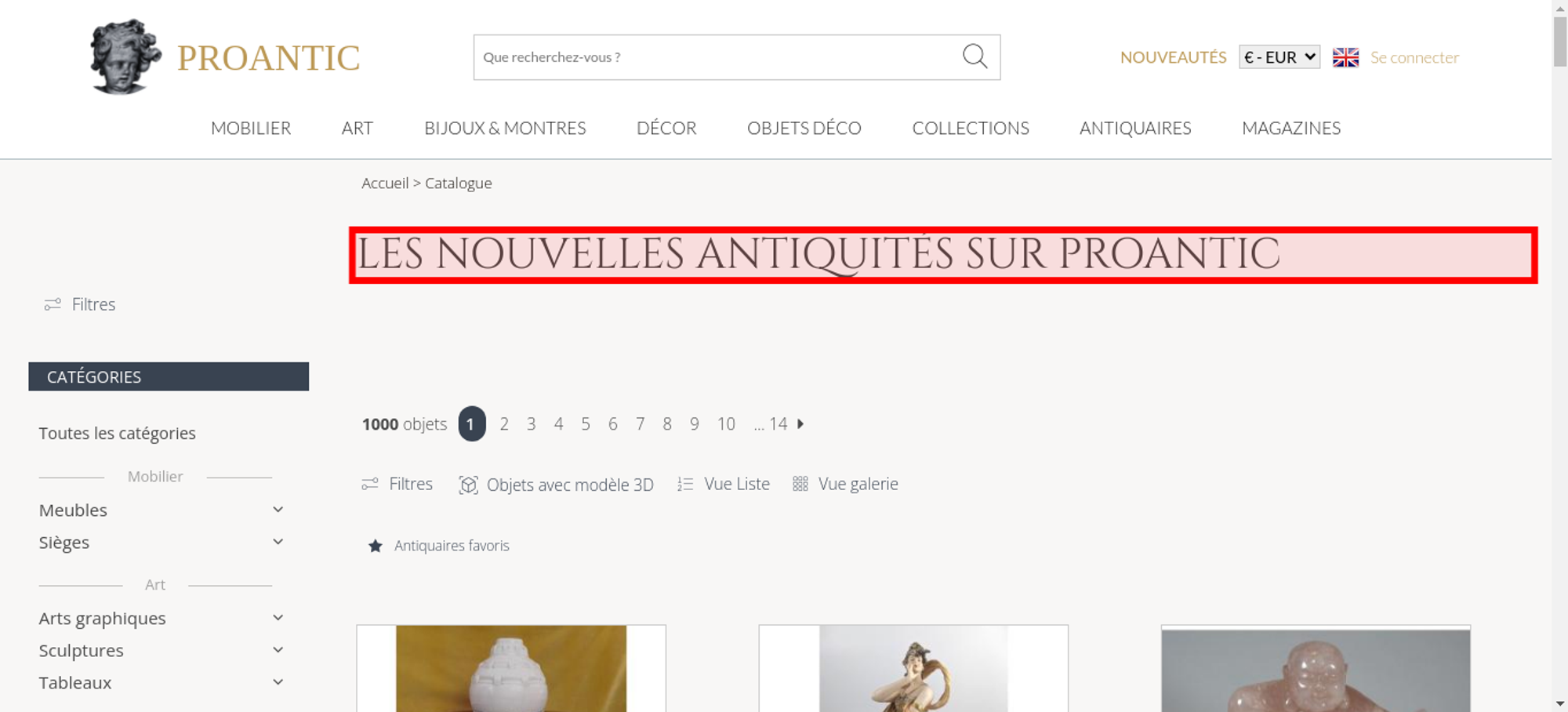Focus the 'Que recherchez-vous ?' search field
The image size is (1568, 712).
coord(717,57)
